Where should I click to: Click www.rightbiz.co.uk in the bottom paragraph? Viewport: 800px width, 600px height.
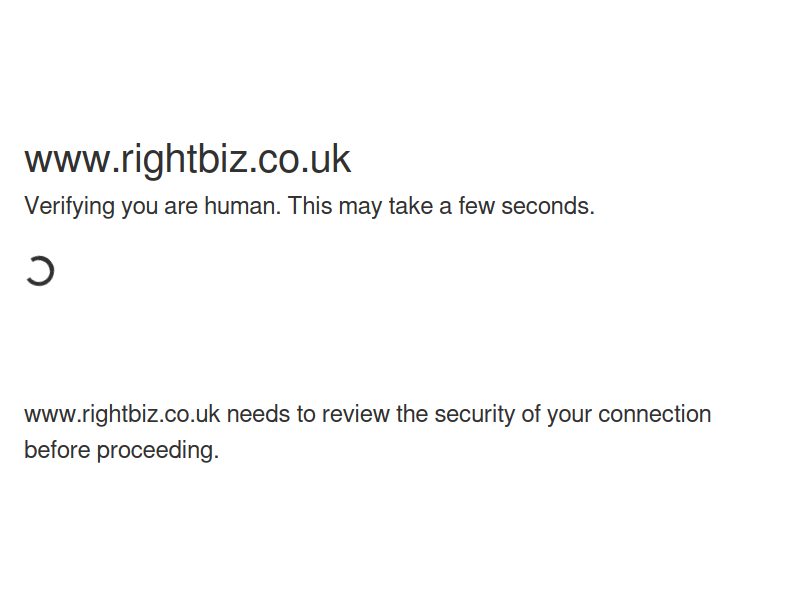coord(122,414)
